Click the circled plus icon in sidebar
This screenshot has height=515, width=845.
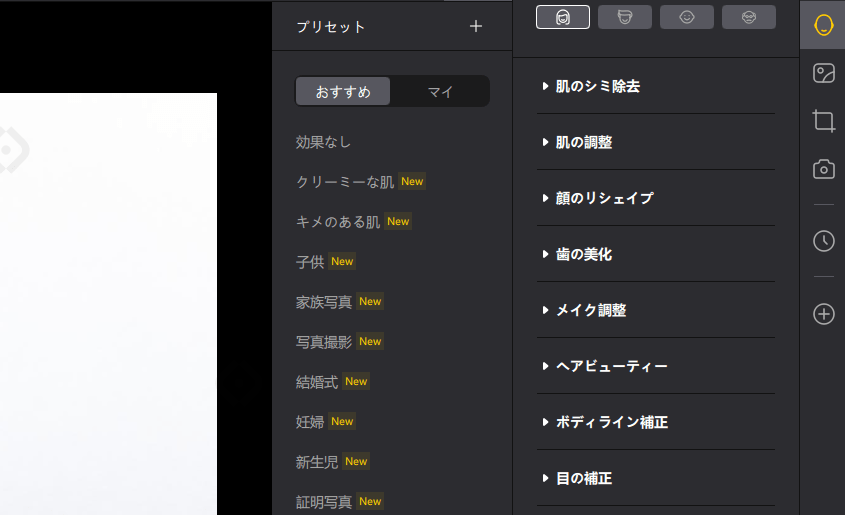pyautogui.click(x=823, y=314)
